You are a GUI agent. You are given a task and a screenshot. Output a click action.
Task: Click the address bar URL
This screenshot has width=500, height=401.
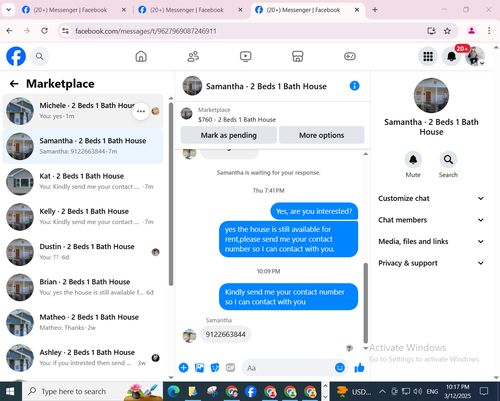point(146,31)
